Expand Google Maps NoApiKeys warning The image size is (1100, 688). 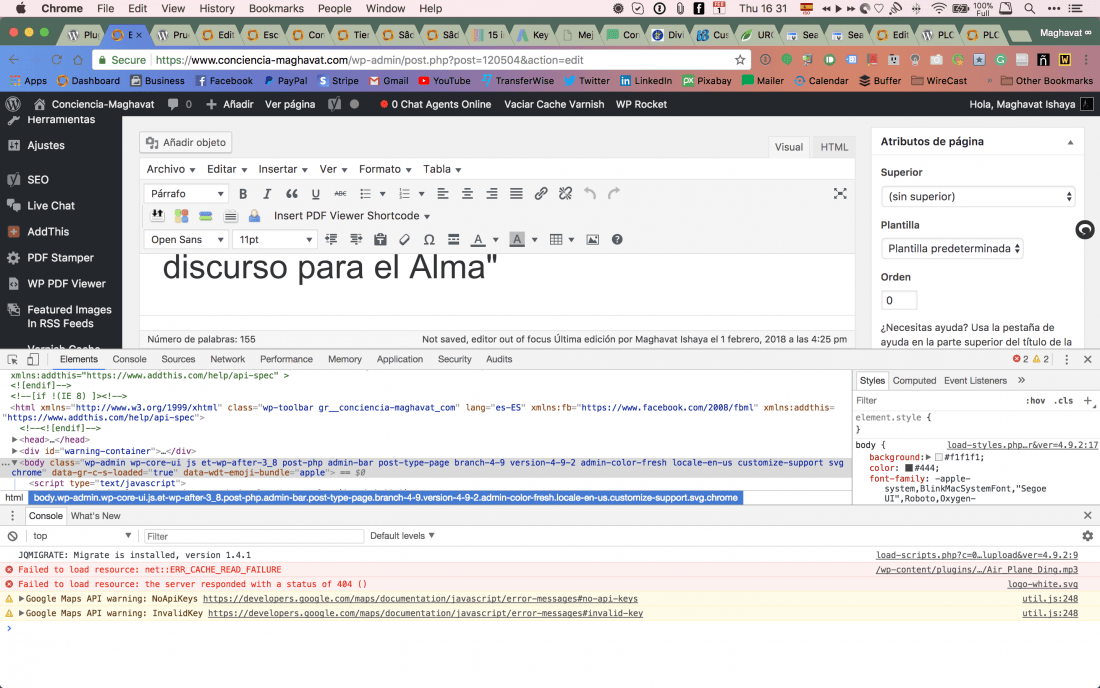point(21,599)
